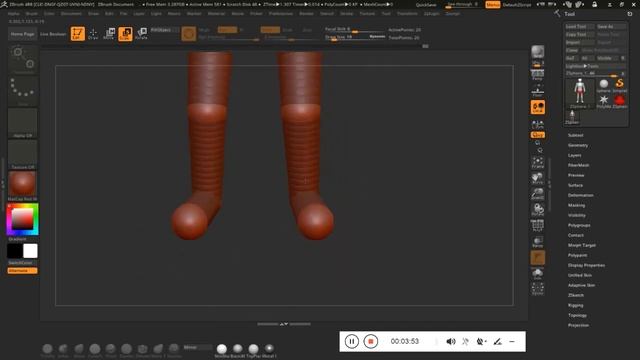
Task: Click the Import button
Action: pos(579,42)
